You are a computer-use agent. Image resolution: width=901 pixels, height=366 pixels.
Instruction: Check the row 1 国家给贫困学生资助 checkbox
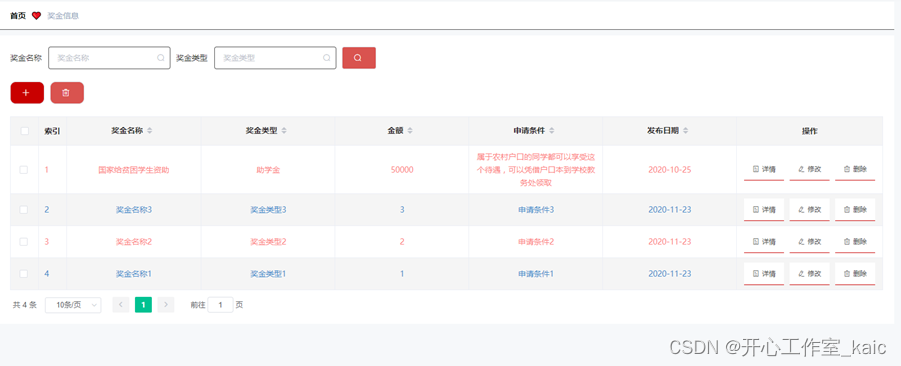24,170
